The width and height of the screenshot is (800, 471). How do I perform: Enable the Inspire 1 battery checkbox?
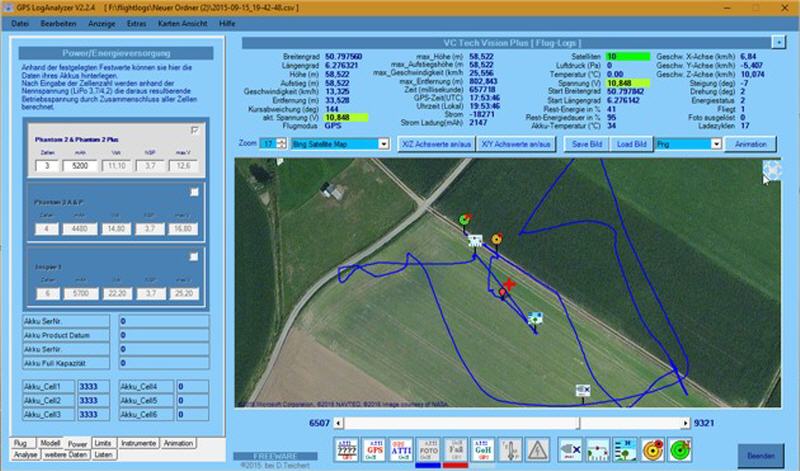194,257
